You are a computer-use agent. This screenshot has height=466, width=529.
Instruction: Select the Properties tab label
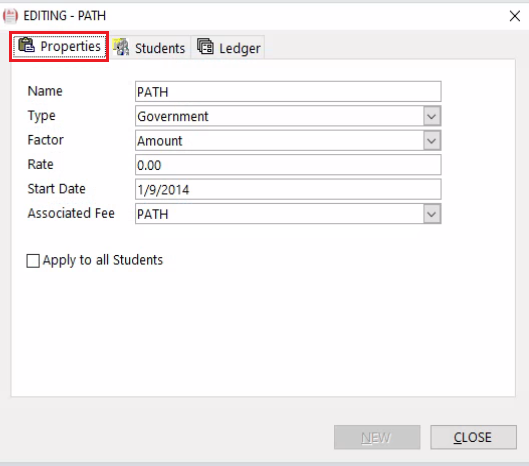71,46
